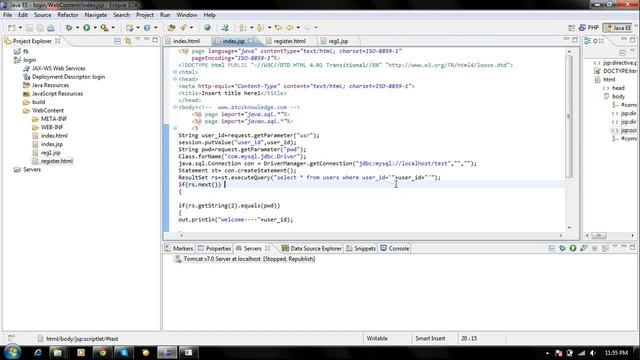Viewport: 640px width, 360px height.
Task: Collapse the body fold marker in editor
Action: click(175, 107)
